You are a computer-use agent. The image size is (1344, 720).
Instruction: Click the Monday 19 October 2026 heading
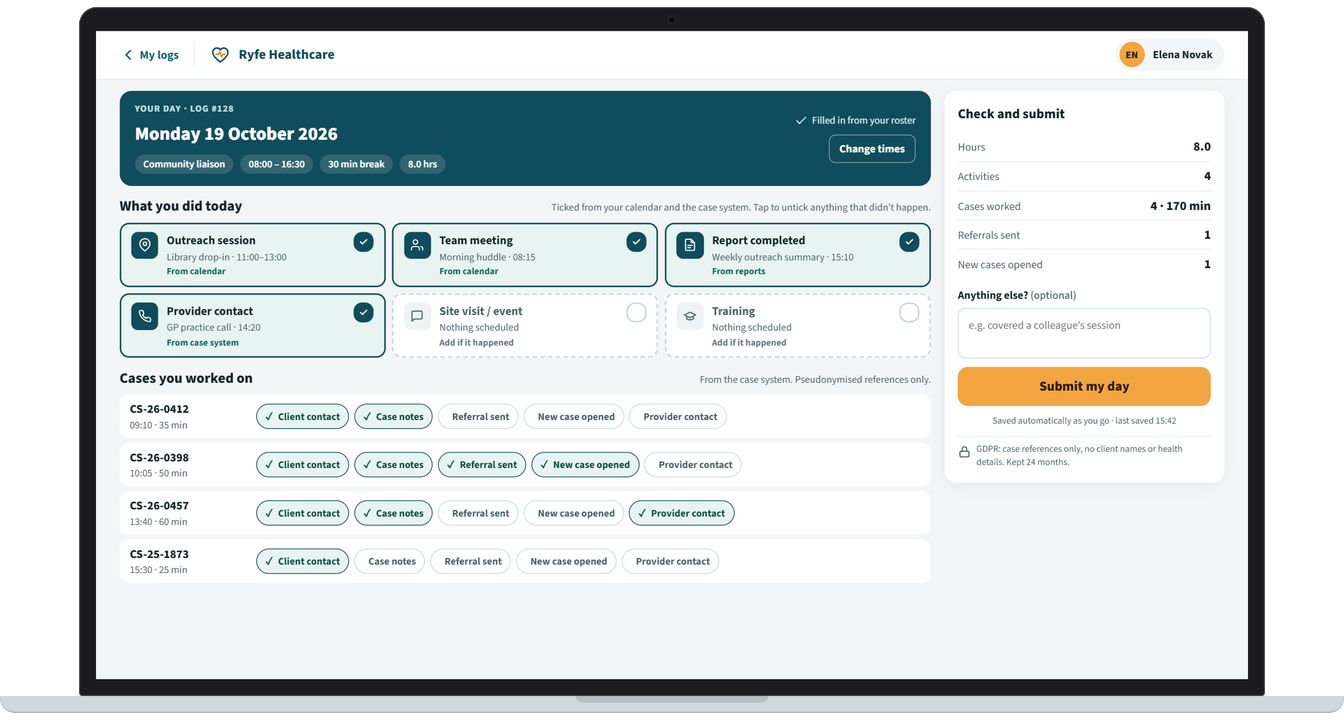pyautogui.click(x=236, y=134)
